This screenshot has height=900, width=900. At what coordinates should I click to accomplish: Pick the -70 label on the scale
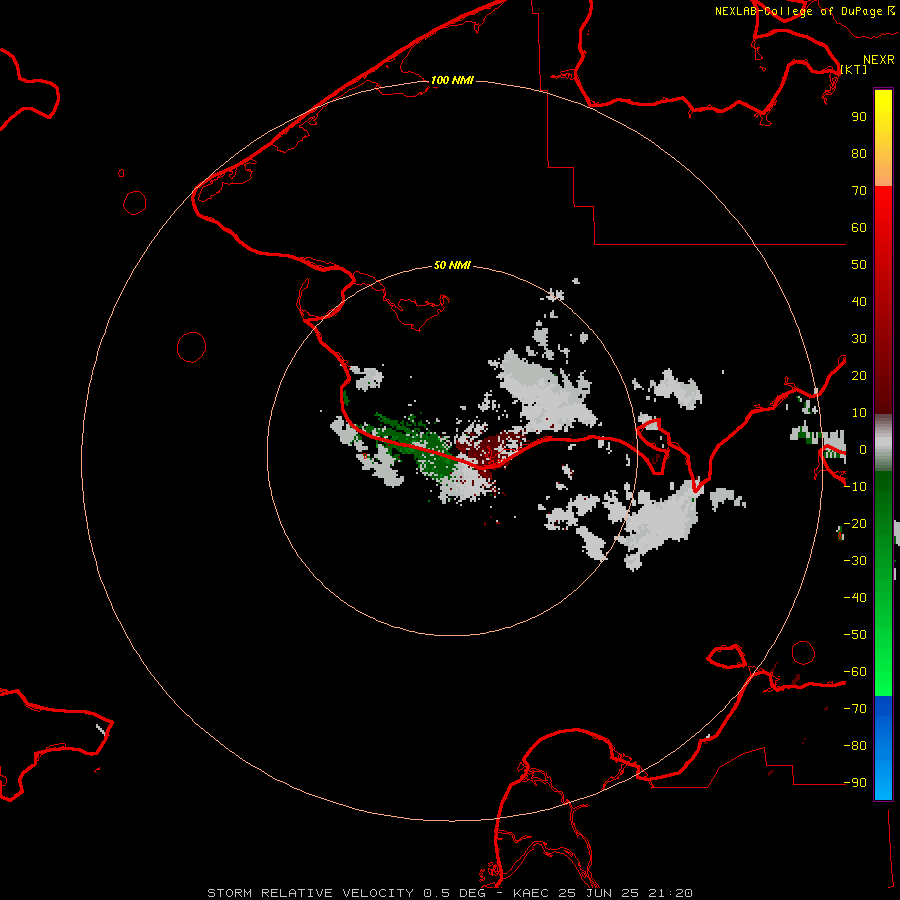855,709
